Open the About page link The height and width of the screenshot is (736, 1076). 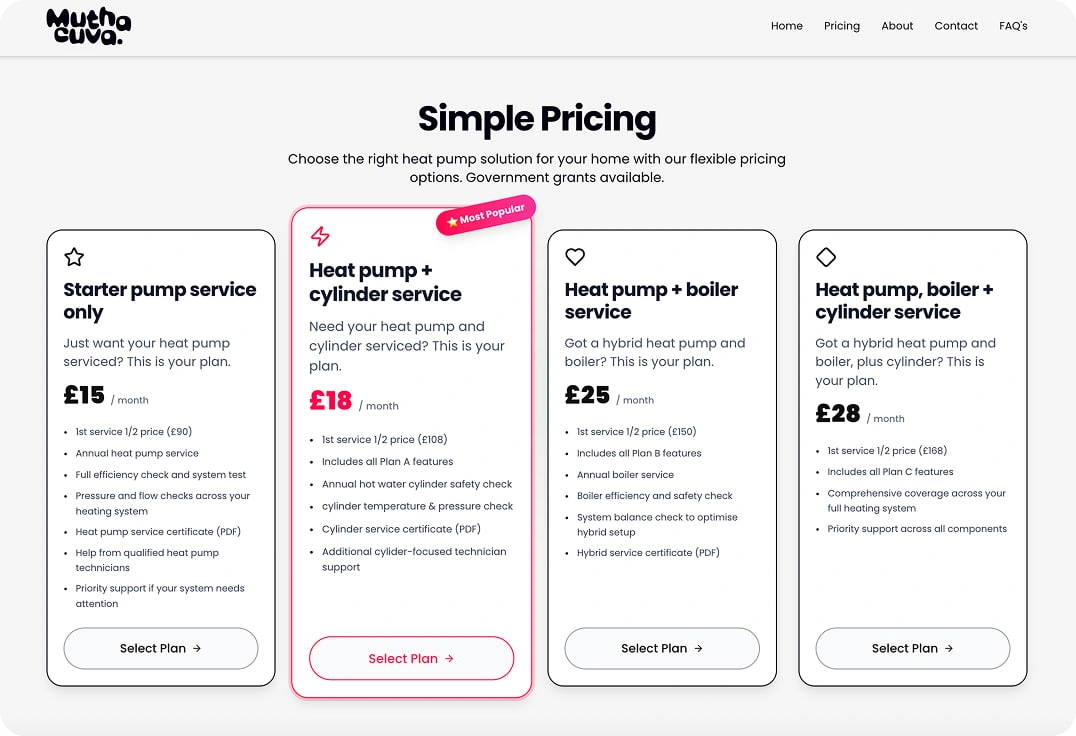tap(897, 26)
